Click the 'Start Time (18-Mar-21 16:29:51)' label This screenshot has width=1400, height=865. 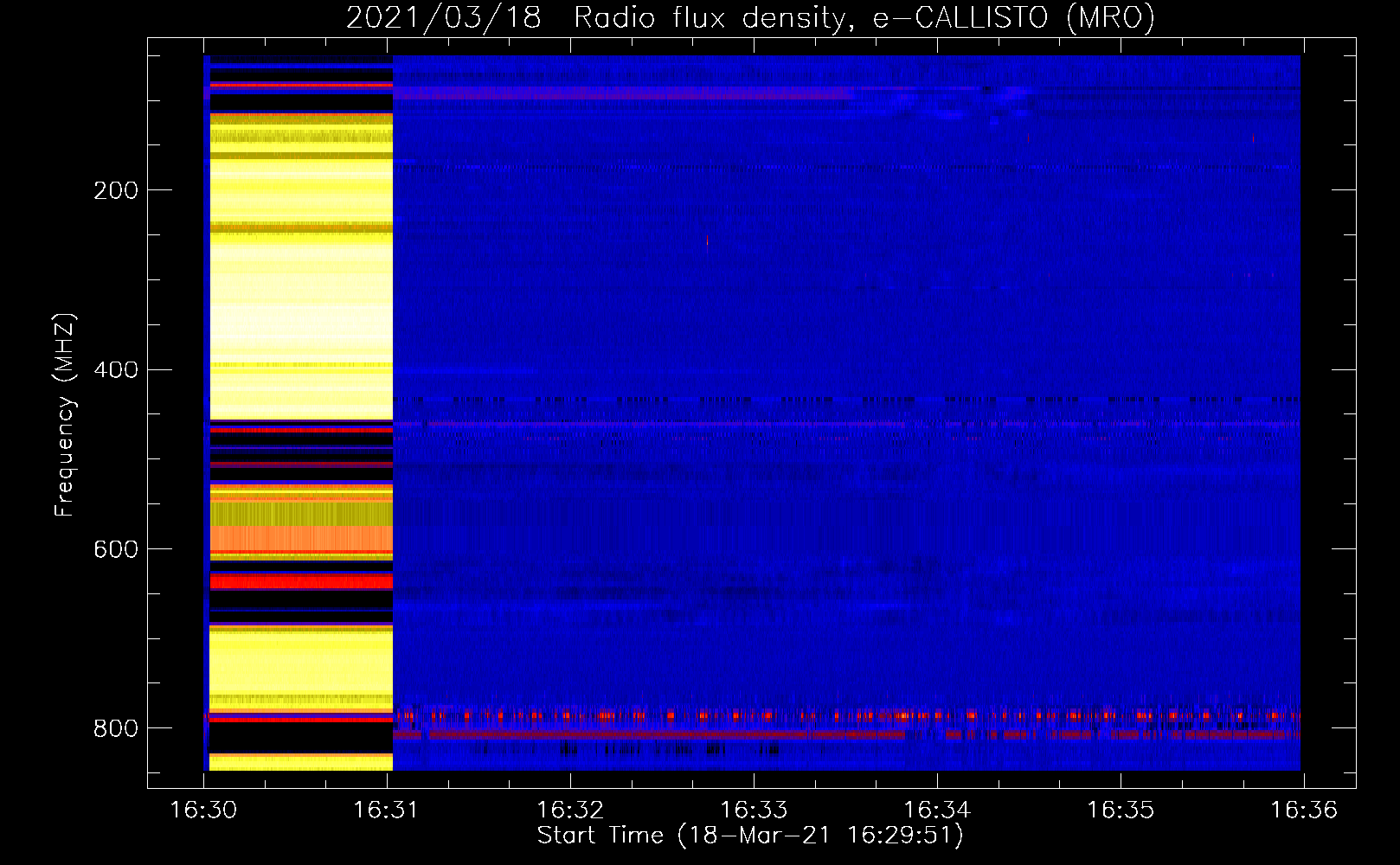click(750, 836)
